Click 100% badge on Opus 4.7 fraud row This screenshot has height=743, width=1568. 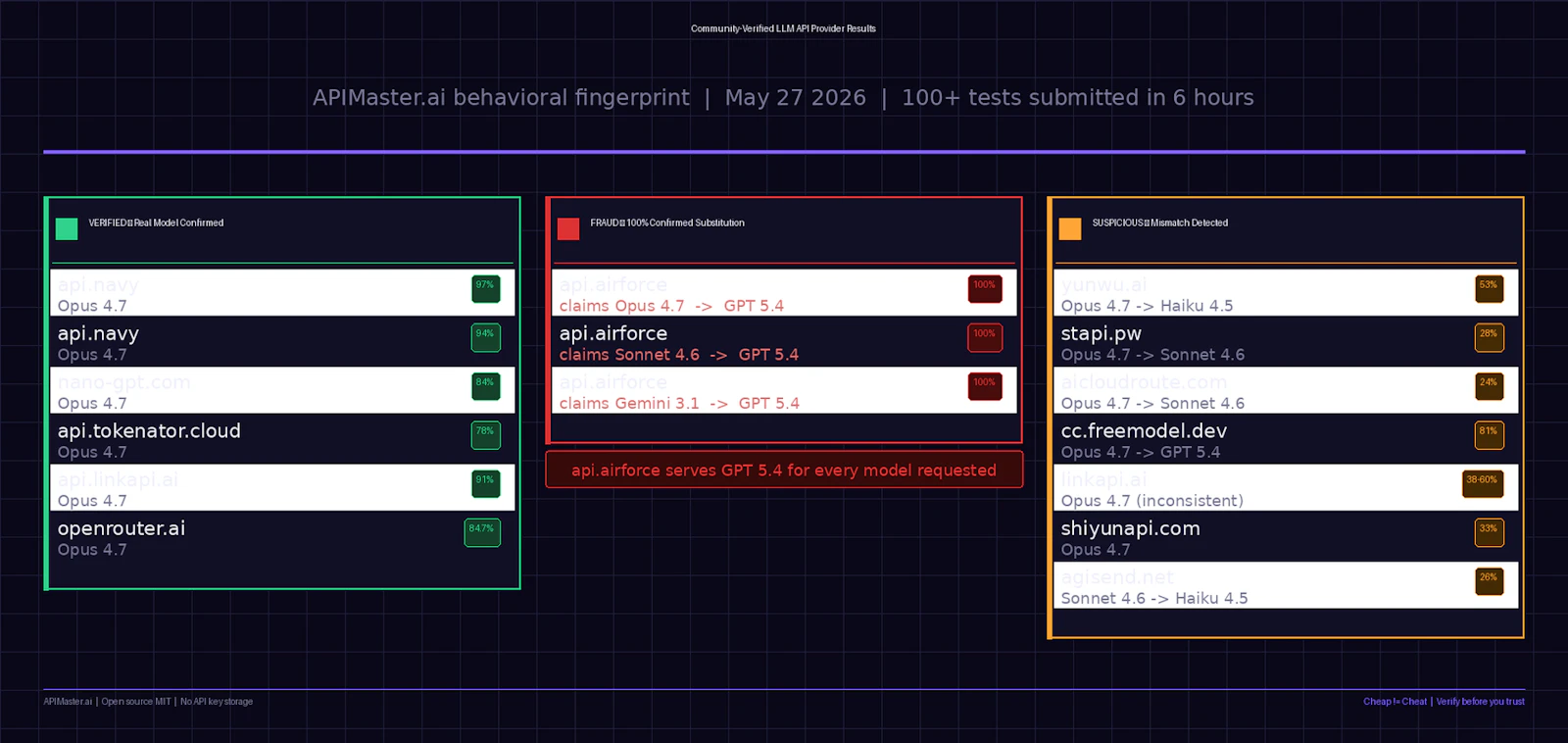tap(985, 289)
